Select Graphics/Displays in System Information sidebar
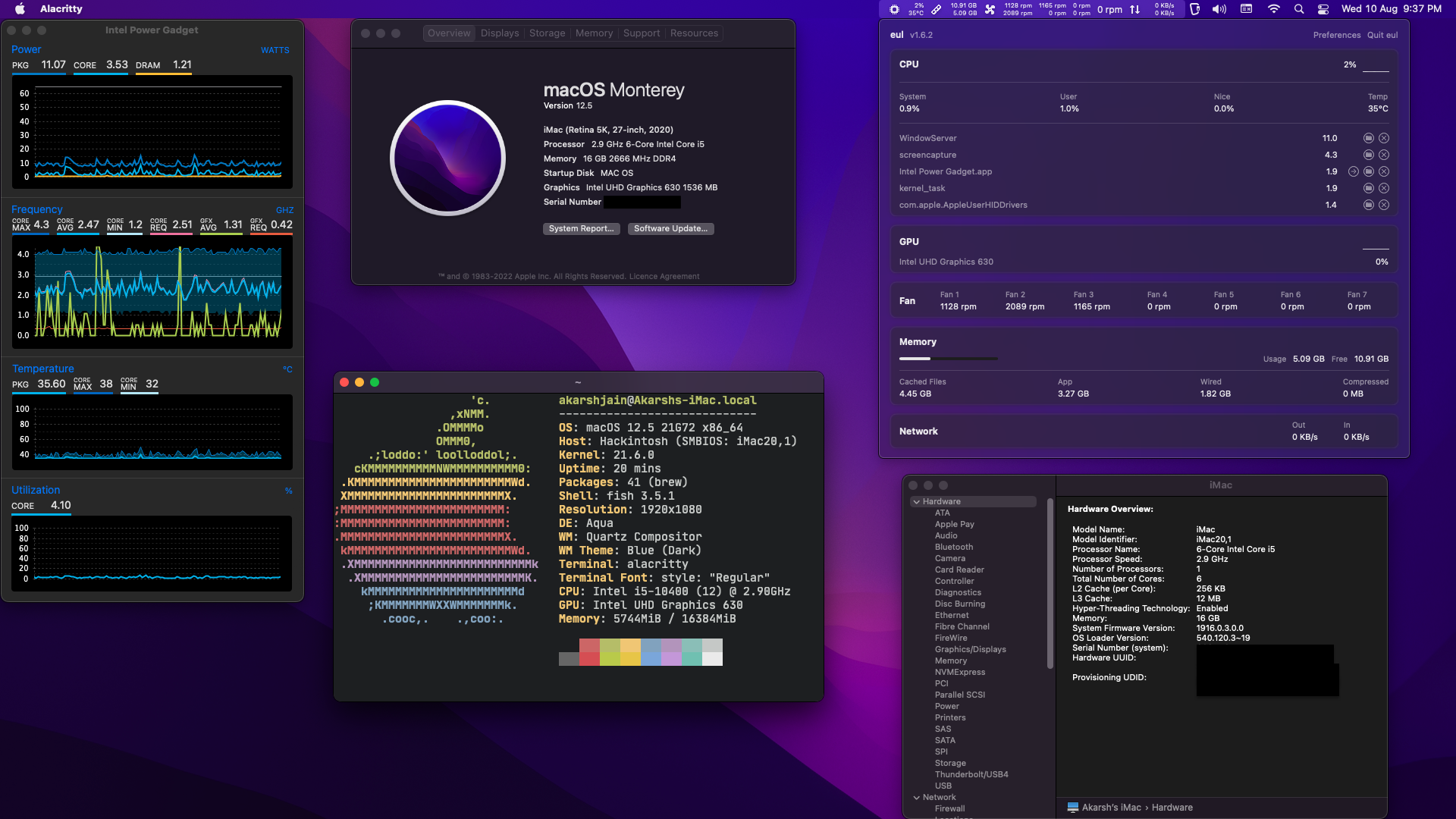Screen dimensions: 1456x819 (971, 649)
